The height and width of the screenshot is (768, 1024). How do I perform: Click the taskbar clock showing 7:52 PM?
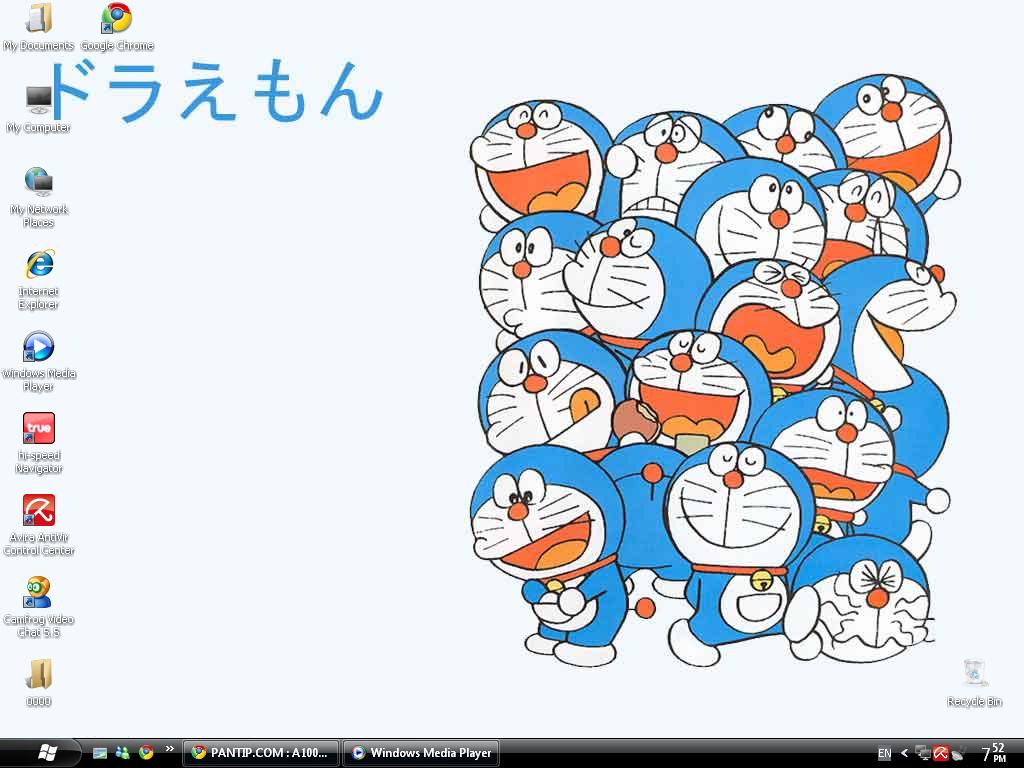point(993,753)
